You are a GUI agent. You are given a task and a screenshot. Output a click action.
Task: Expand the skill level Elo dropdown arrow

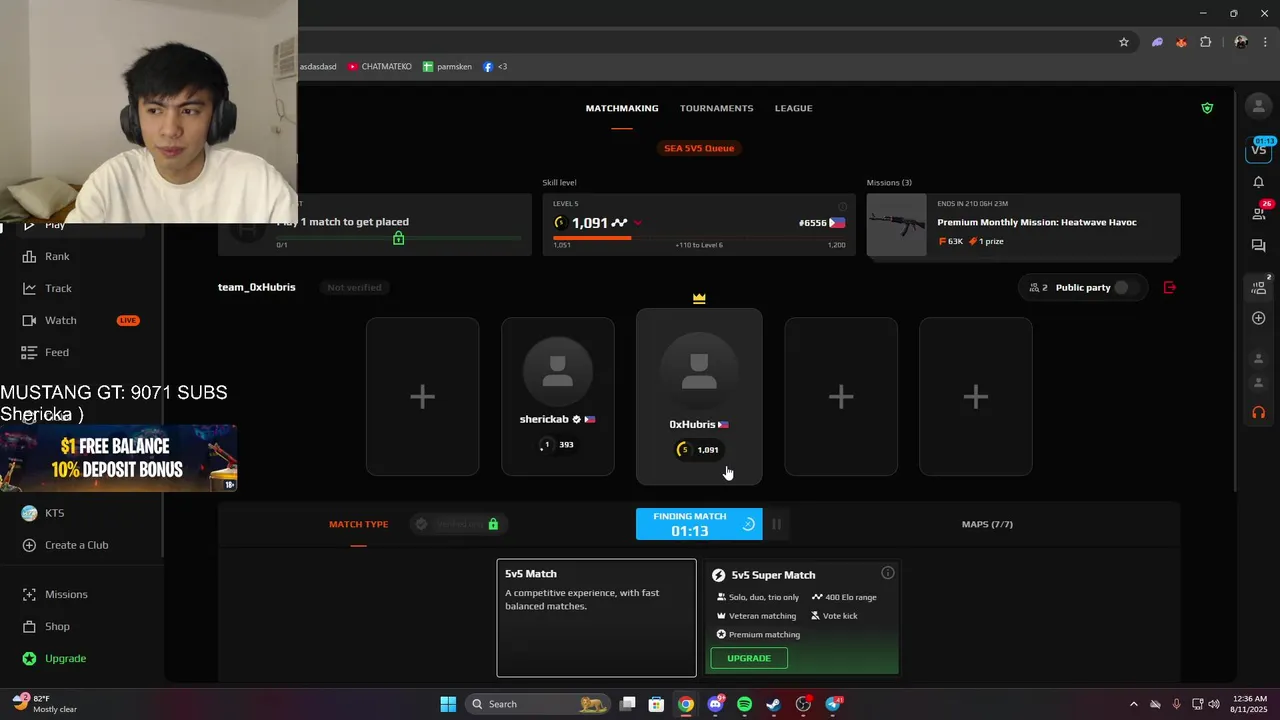(638, 223)
